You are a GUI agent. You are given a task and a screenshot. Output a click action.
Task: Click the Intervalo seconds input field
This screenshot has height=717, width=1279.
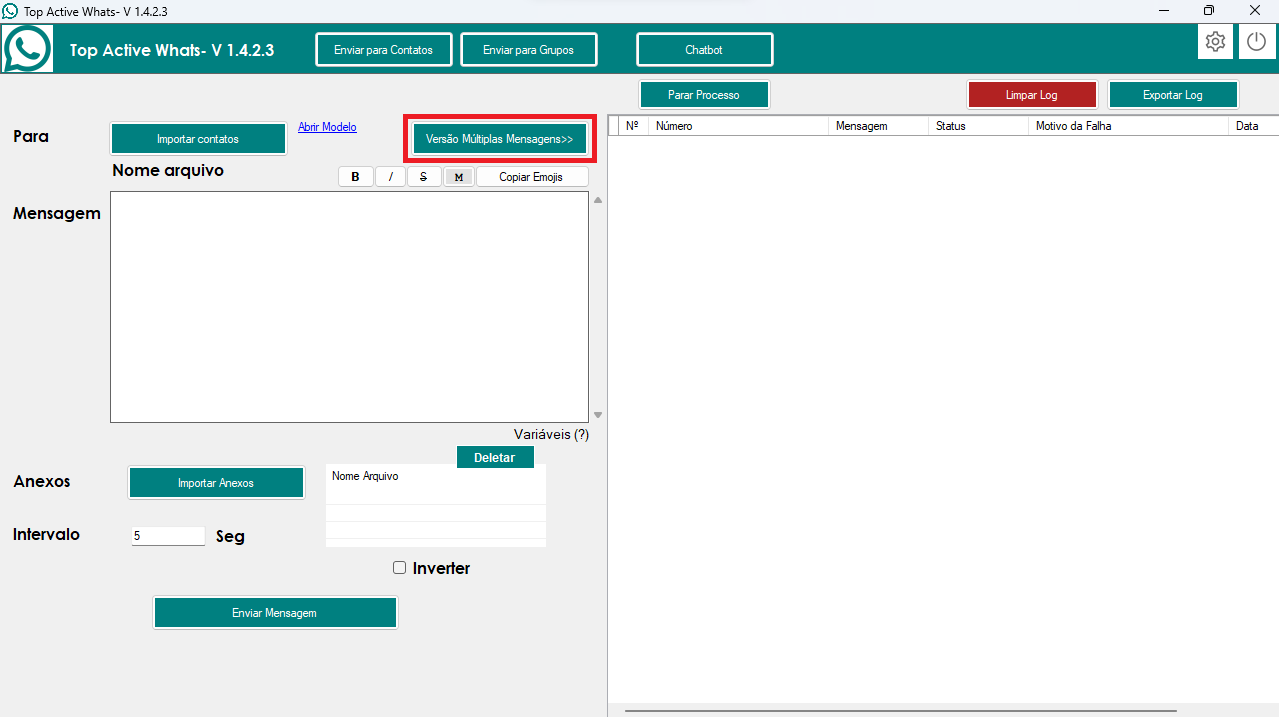click(x=168, y=536)
